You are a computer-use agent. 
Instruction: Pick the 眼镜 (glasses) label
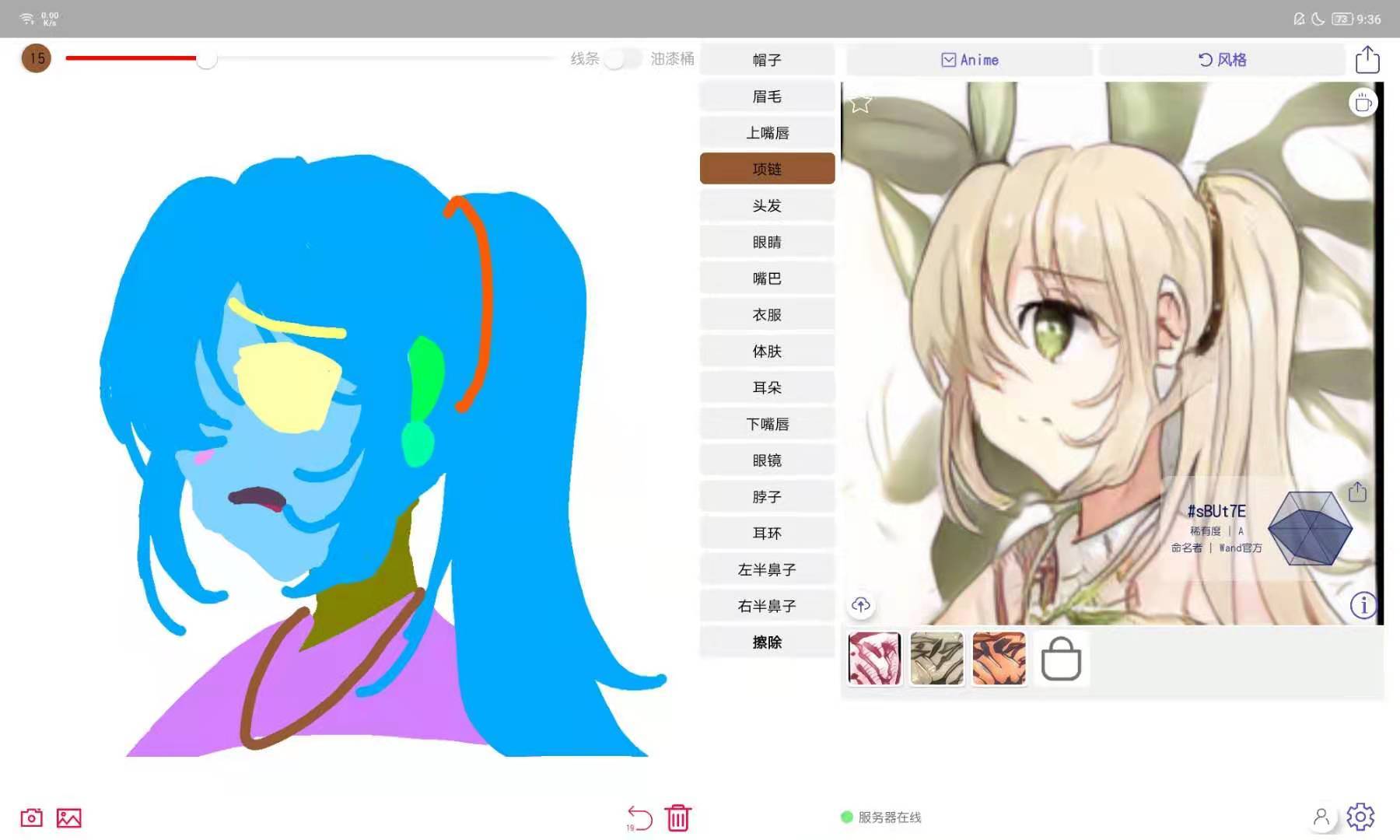pos(767,460)
